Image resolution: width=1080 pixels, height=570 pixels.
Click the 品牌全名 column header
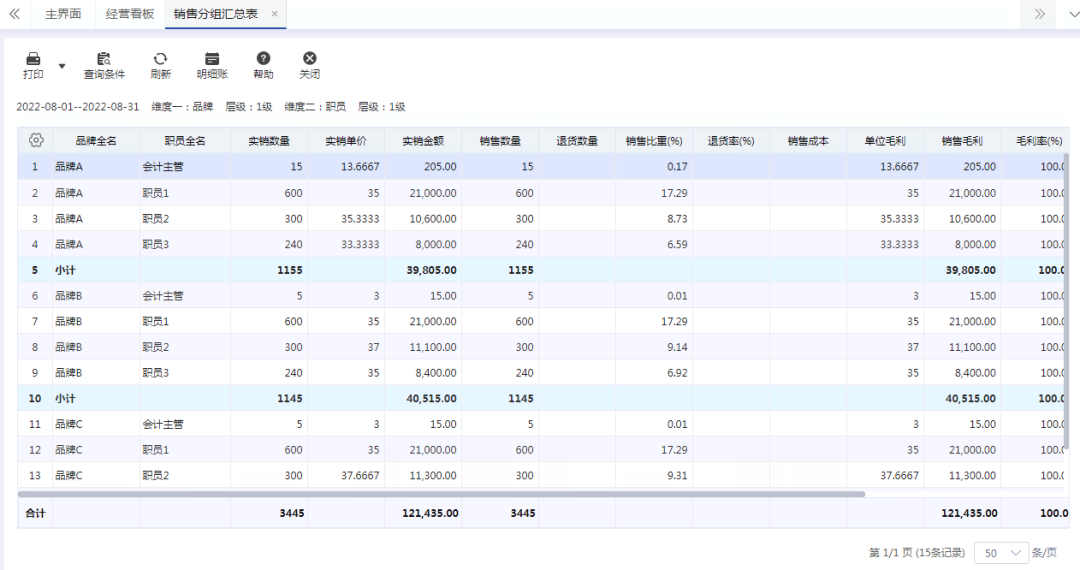[96, 141]
